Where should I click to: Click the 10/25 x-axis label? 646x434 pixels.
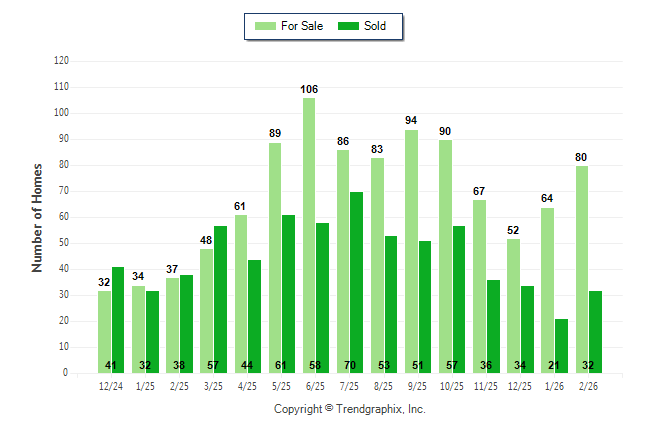coord(452,386)
